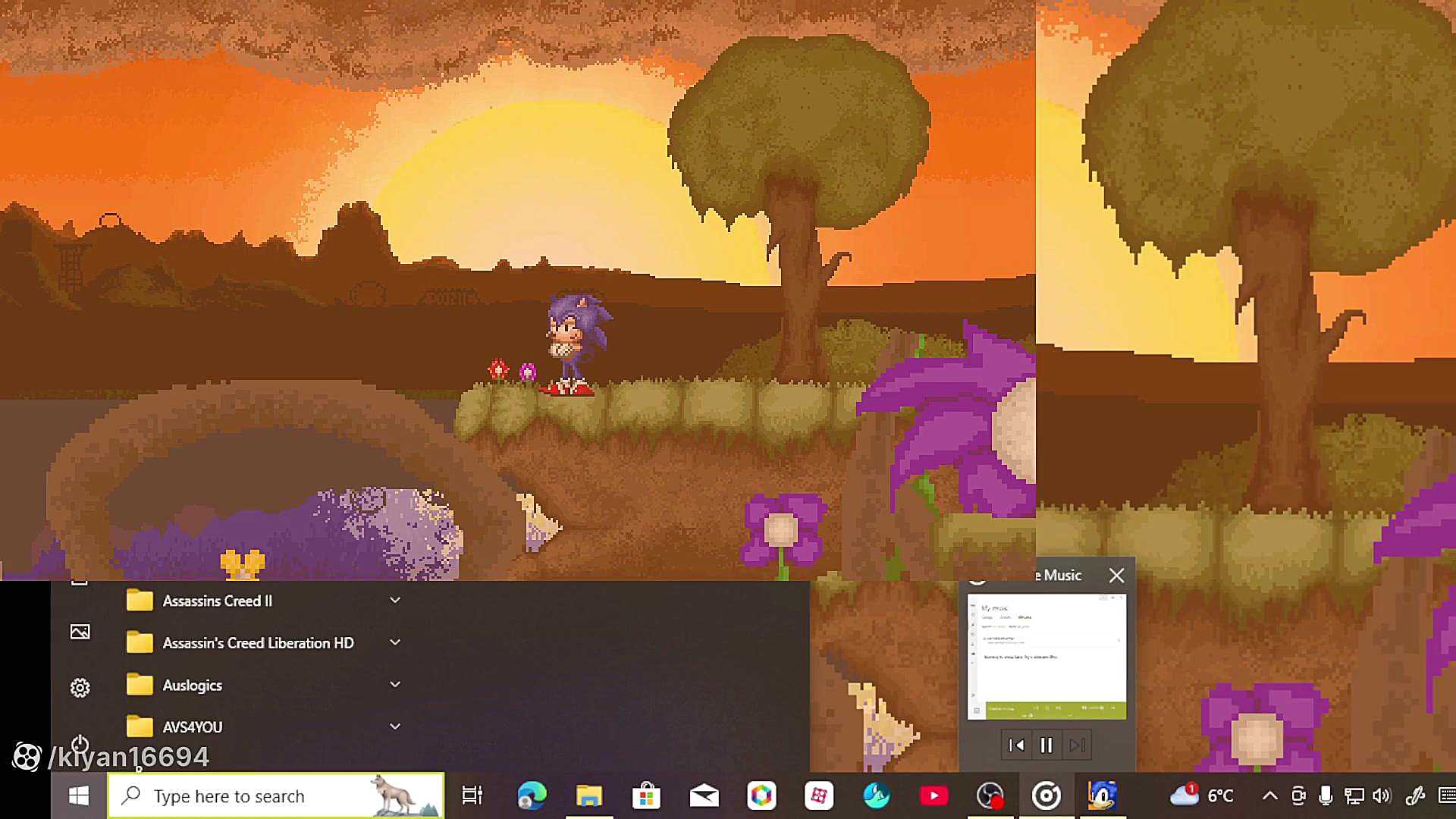Open the volume speaker tray icon
This screenshot has width=1456, height=819.
click(x=1382, y=795)
